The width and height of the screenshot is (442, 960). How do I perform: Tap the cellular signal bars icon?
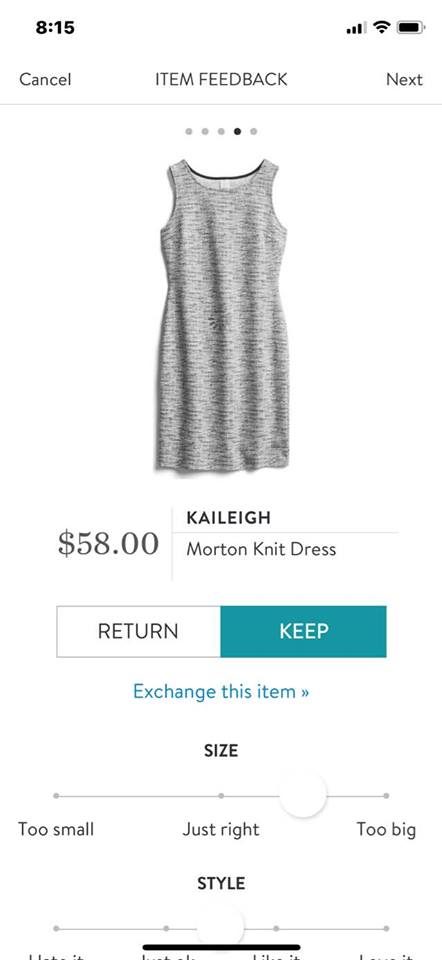[356, 28]
